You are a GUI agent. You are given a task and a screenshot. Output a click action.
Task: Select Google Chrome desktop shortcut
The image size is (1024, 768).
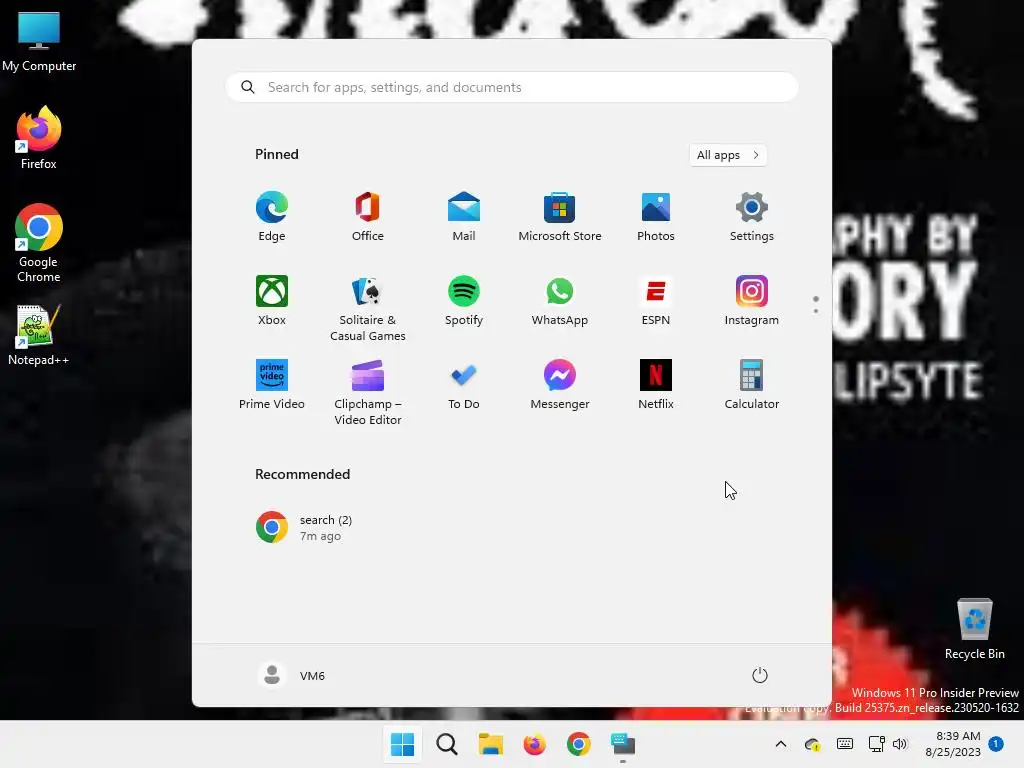39,243
